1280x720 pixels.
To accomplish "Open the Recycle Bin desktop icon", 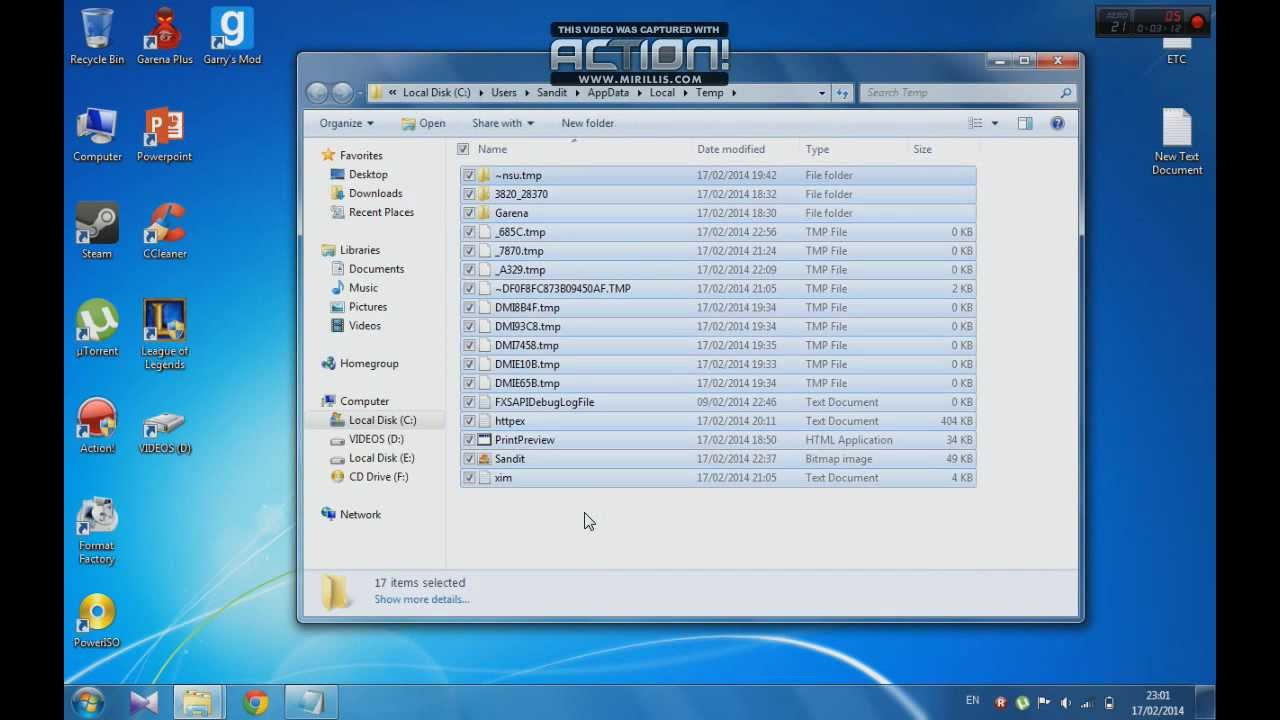I will 97,37.
